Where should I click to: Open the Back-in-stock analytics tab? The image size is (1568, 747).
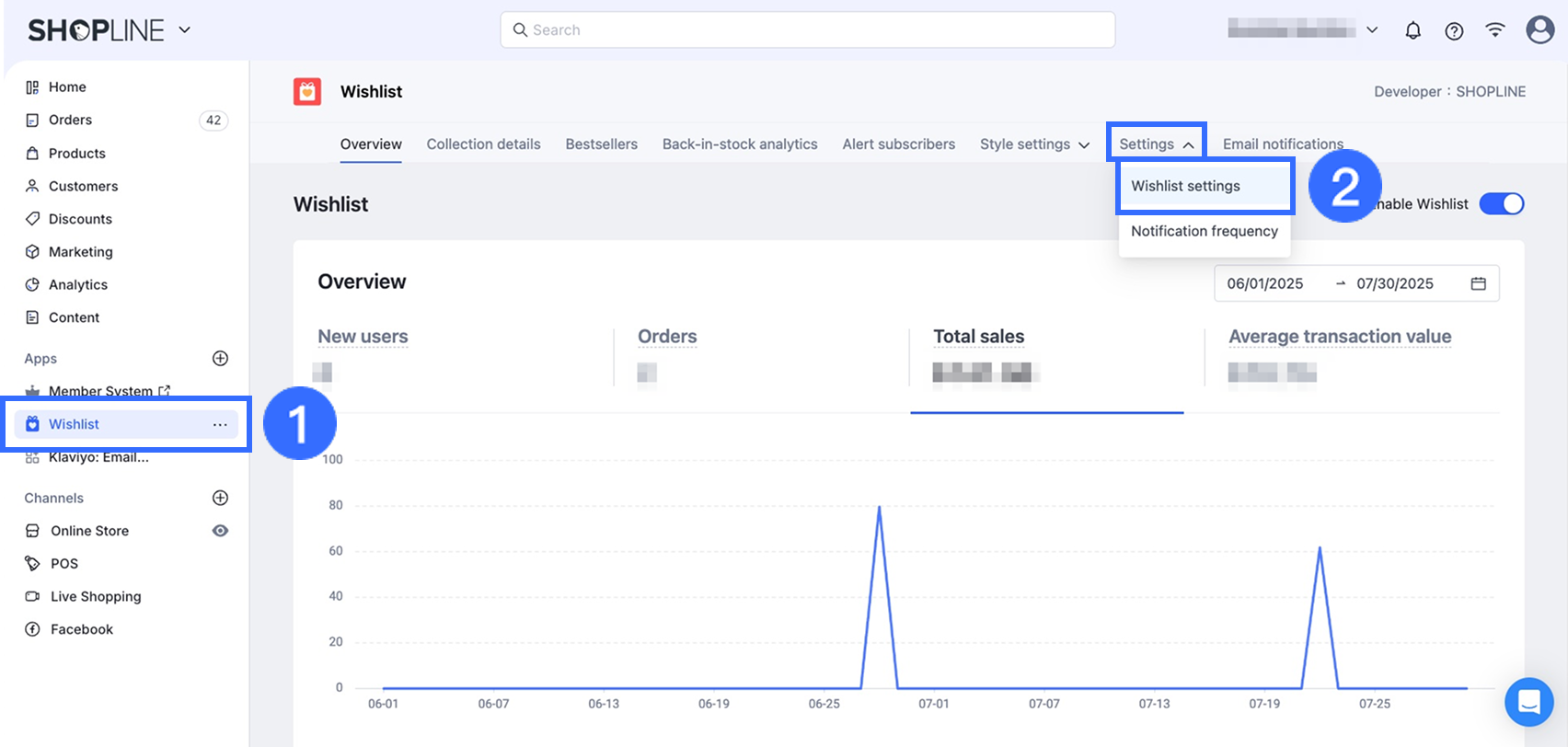click(739, 144)
